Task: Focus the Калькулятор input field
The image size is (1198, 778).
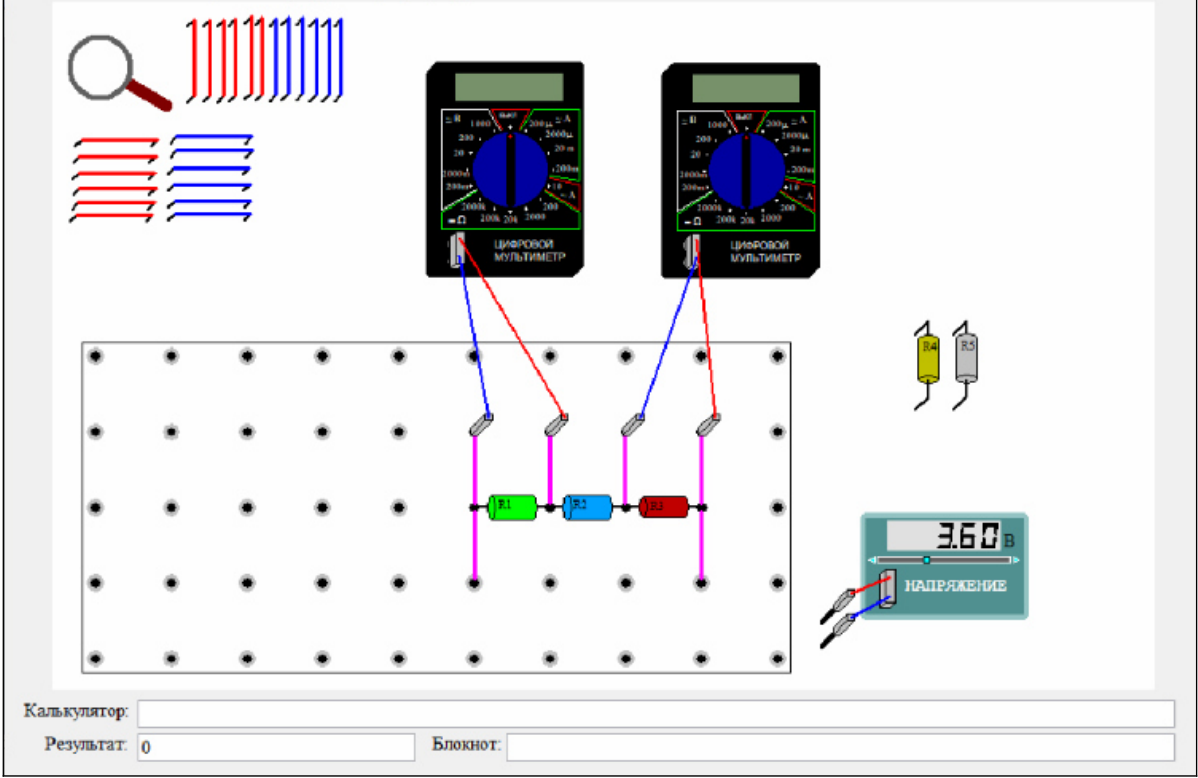Action: coord(656,713)
